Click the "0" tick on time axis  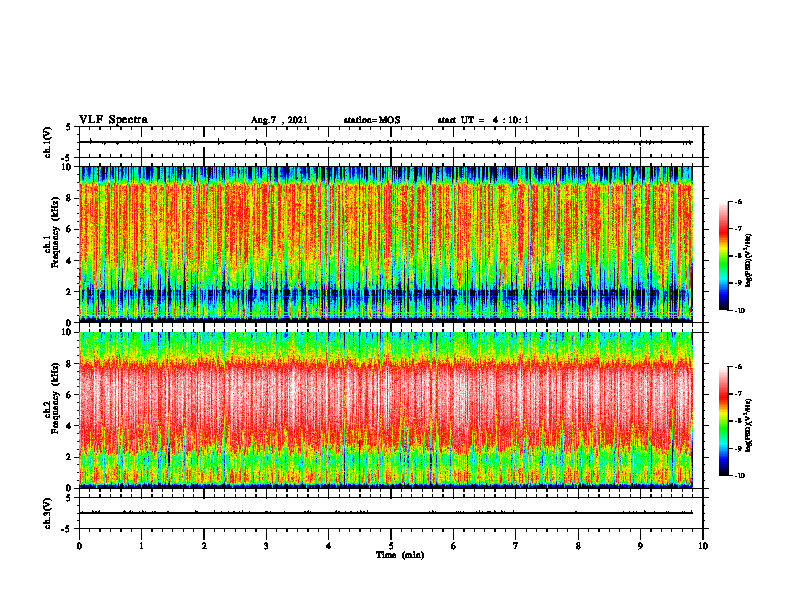pos(79,546)
